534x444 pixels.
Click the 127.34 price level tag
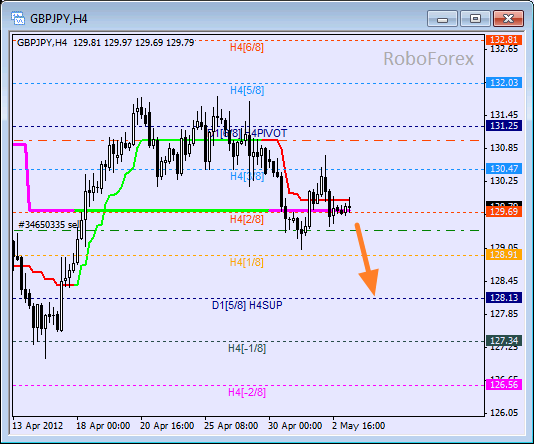(x=504, y=340)
